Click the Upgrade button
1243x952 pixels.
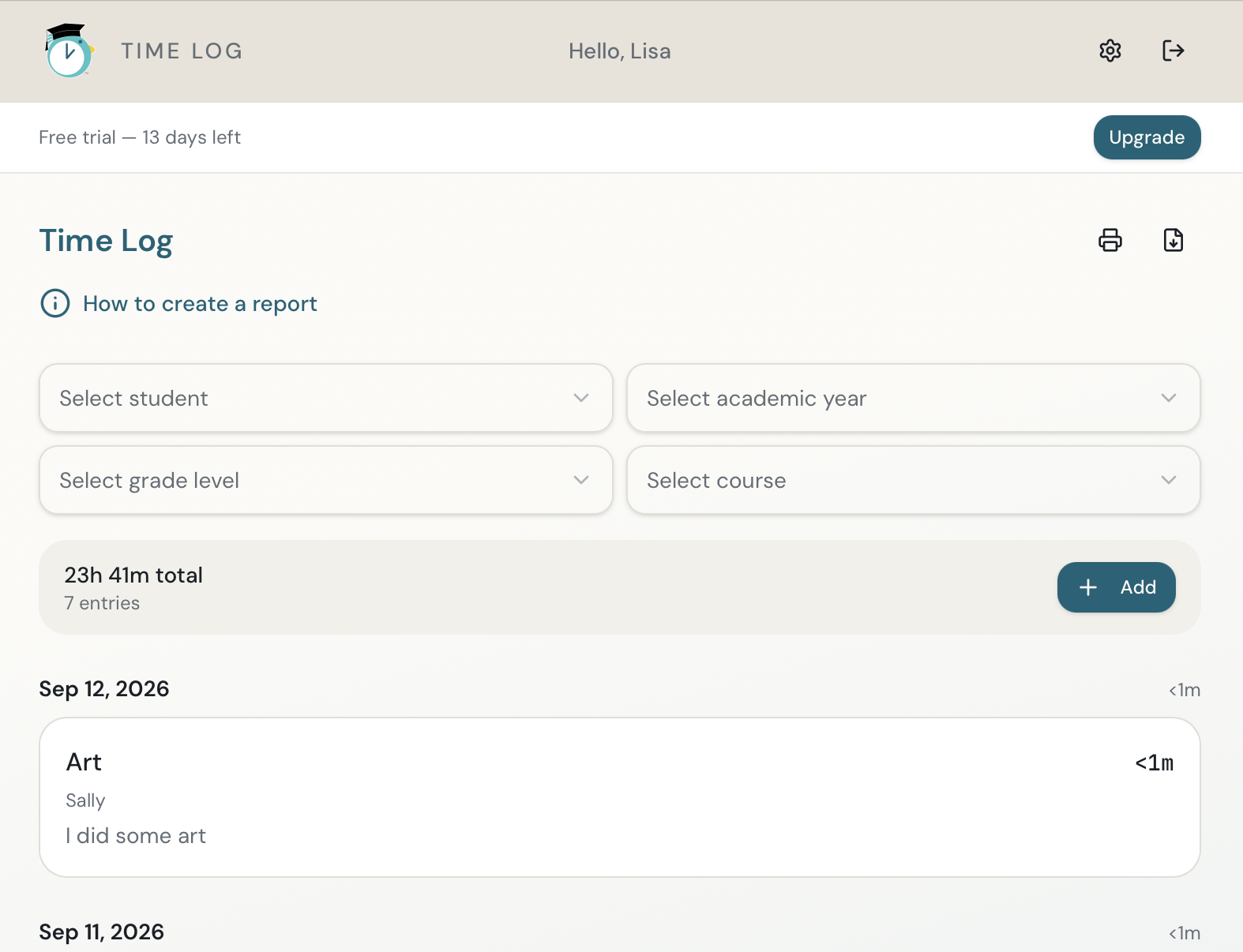pos(1147,137)
